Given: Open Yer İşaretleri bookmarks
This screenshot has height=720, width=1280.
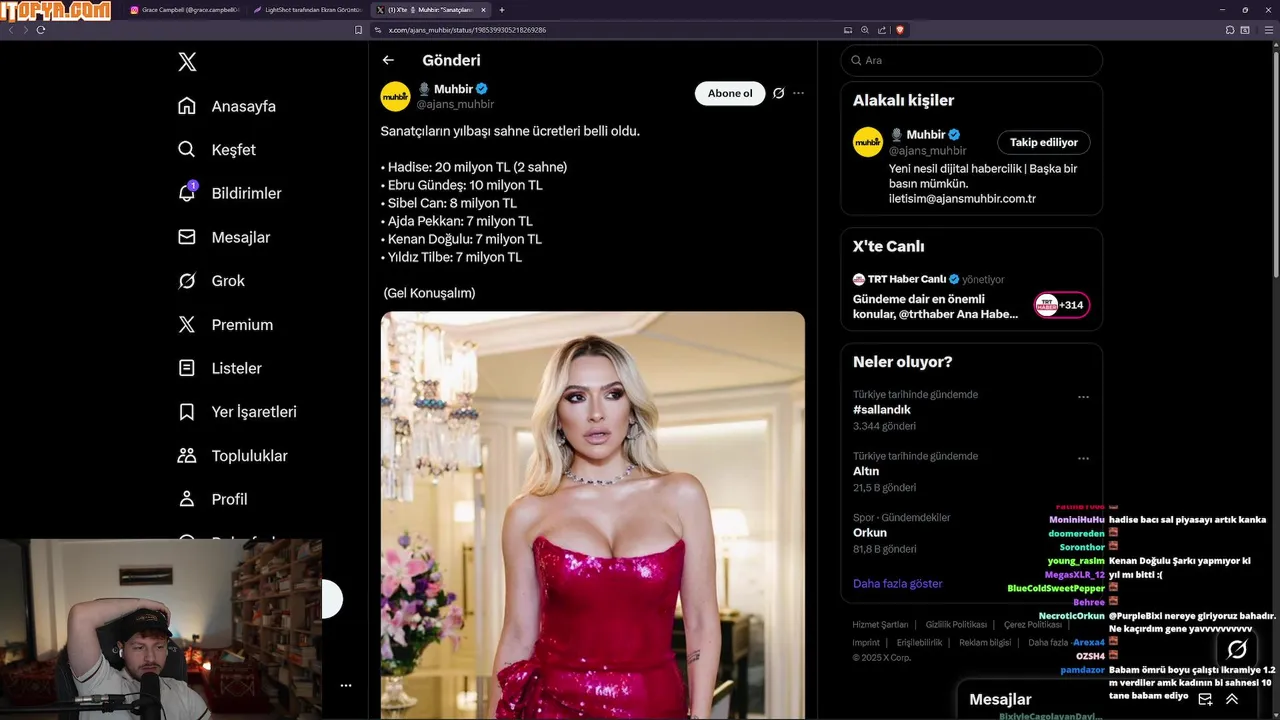Looking at the screenshot, I should click(236, 412).
